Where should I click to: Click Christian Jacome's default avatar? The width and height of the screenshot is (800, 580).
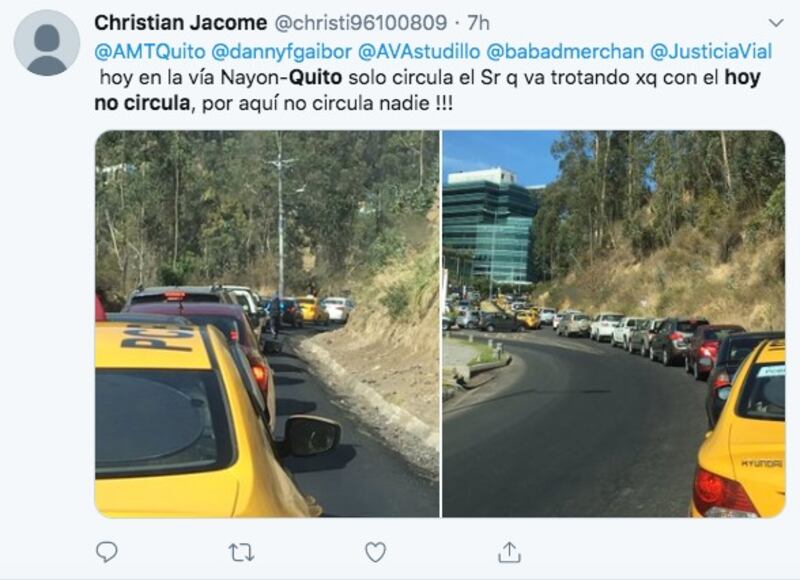coord(46,43)
